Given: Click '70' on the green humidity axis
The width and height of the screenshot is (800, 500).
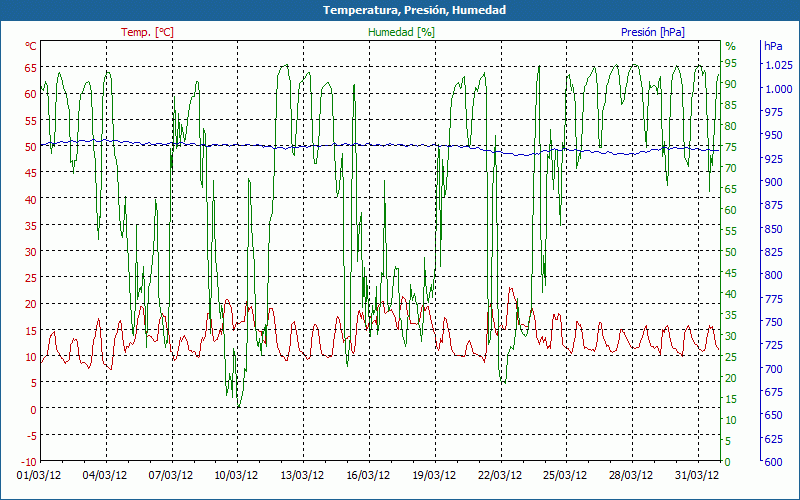Looking at the screenshot, I should click(731, 168).
